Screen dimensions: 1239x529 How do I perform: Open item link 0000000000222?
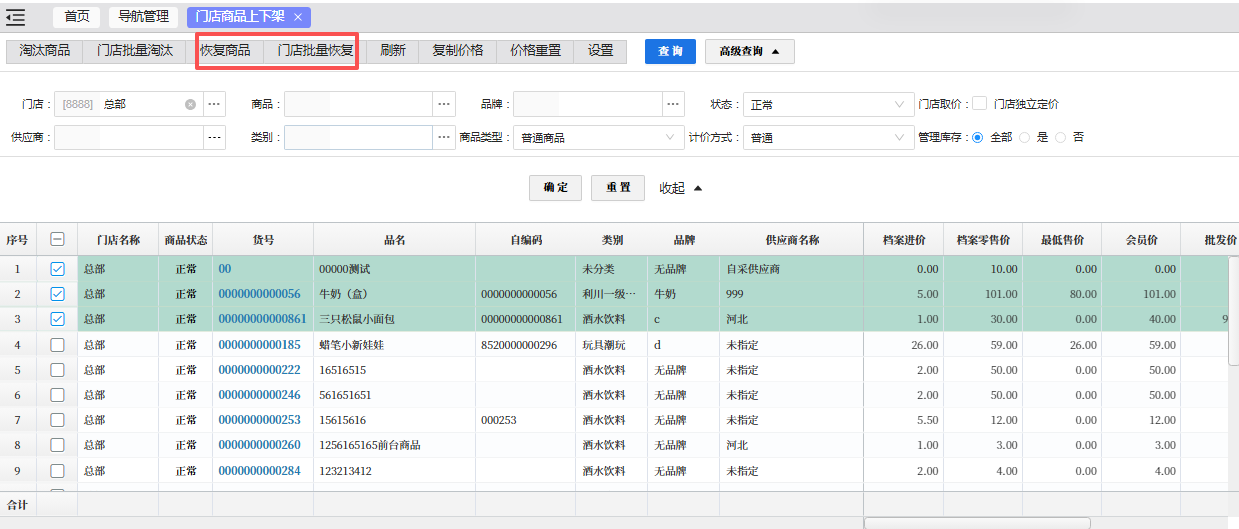click(259, 370)
